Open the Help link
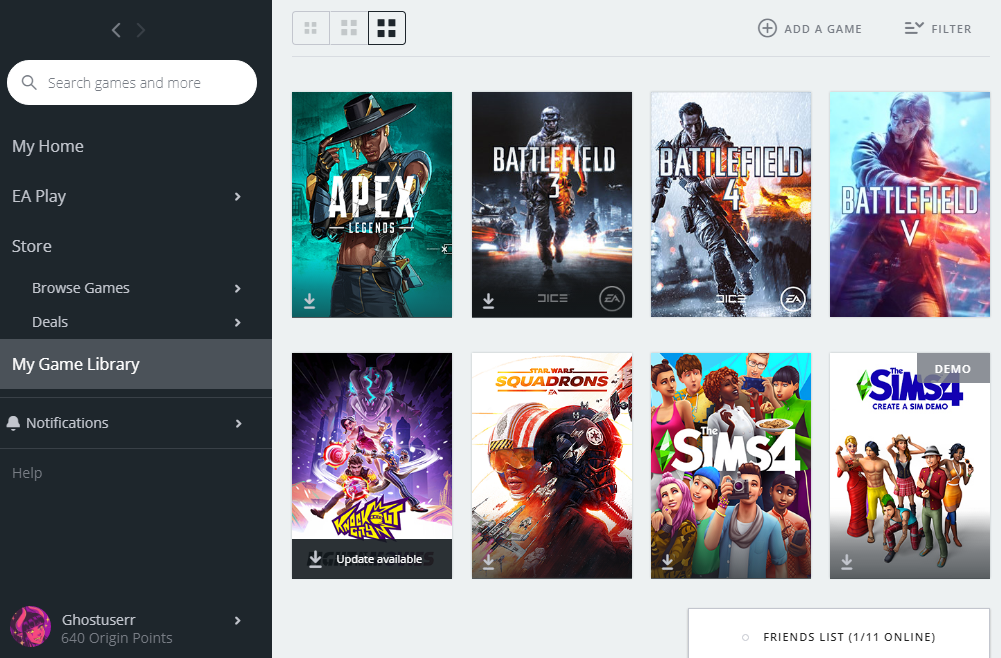 (x=27, y=473)
